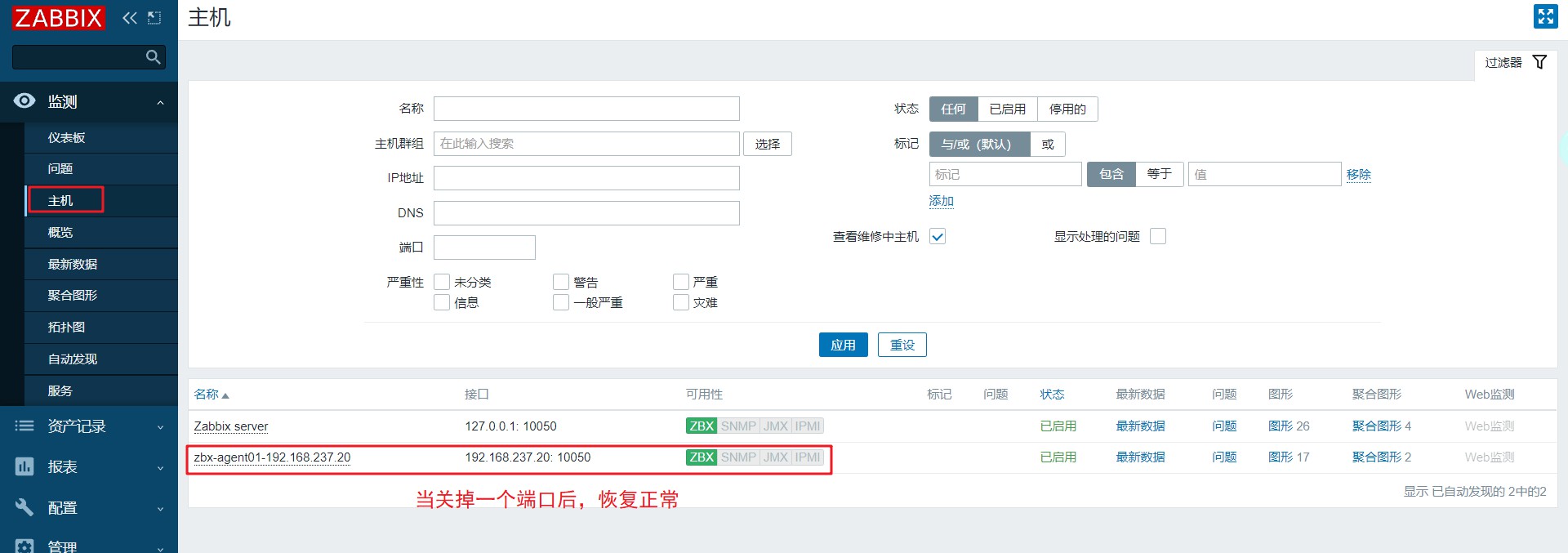This screenshot has height=553, width=1568.
Task: Toggle fullscreen kiosk mode icon
Action: (x=1545, y=16)
